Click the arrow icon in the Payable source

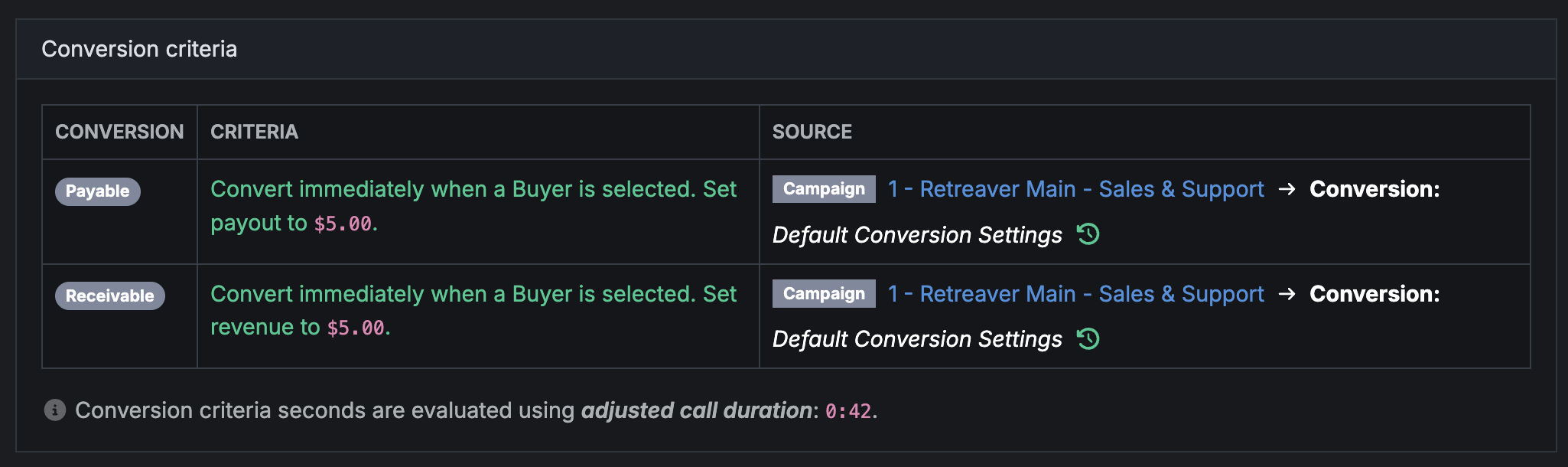point(1287,189)
